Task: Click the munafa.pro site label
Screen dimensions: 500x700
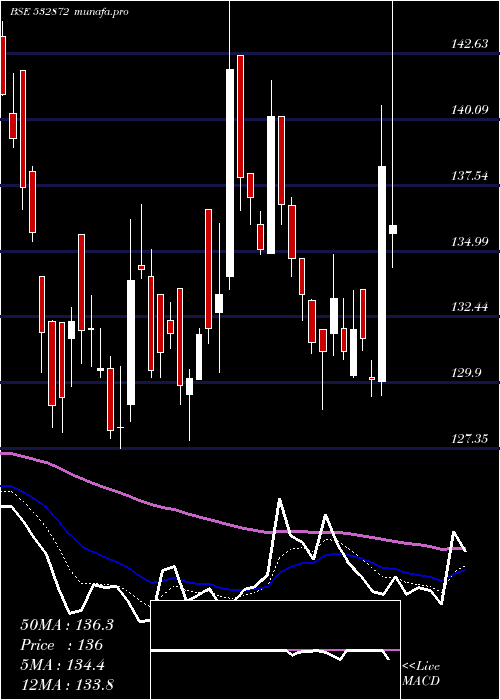Action: [x=101, y=12]
